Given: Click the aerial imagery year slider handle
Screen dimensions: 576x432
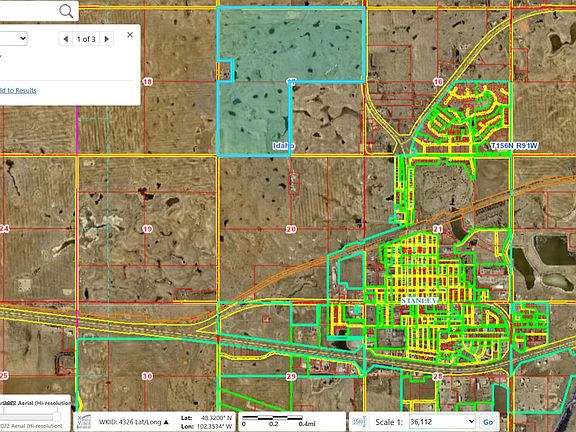Looking at the screenshot, I should (x=57, y=416).
